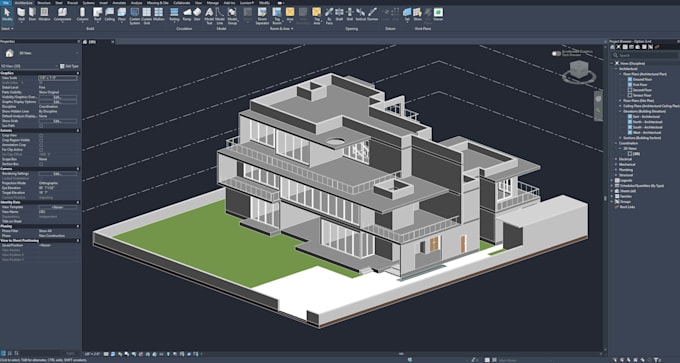
Task: Go to the Massing & Site tab
Action: pyautogui.click(x=157, y=3)
